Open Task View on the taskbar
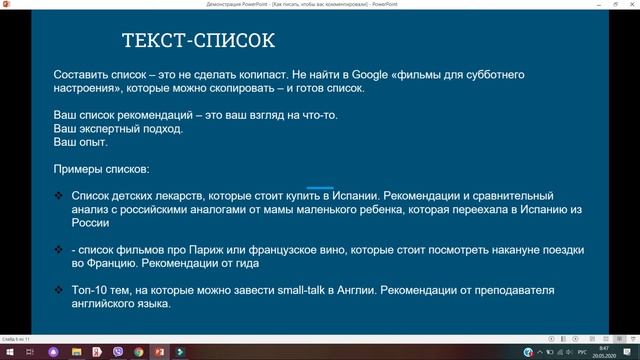 pos(30,352)
